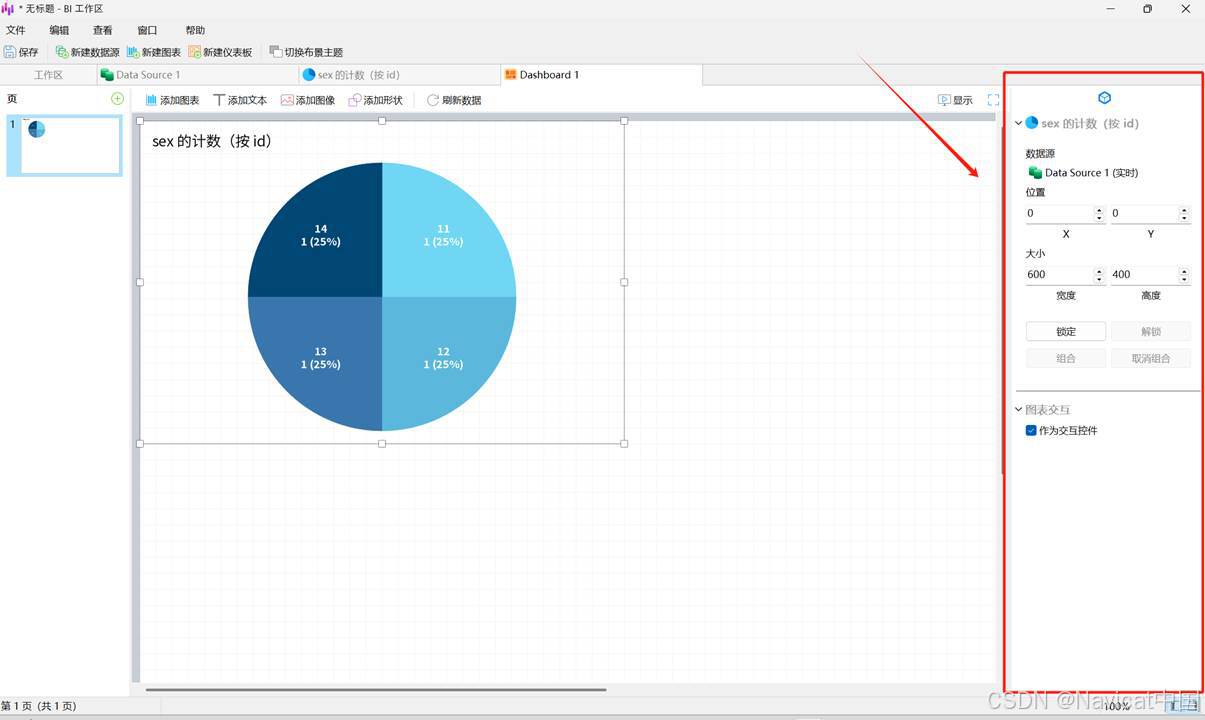Decrease 宽度 width with the down stepper
Screen dimensions: 1205x720
coord(1099,278)
